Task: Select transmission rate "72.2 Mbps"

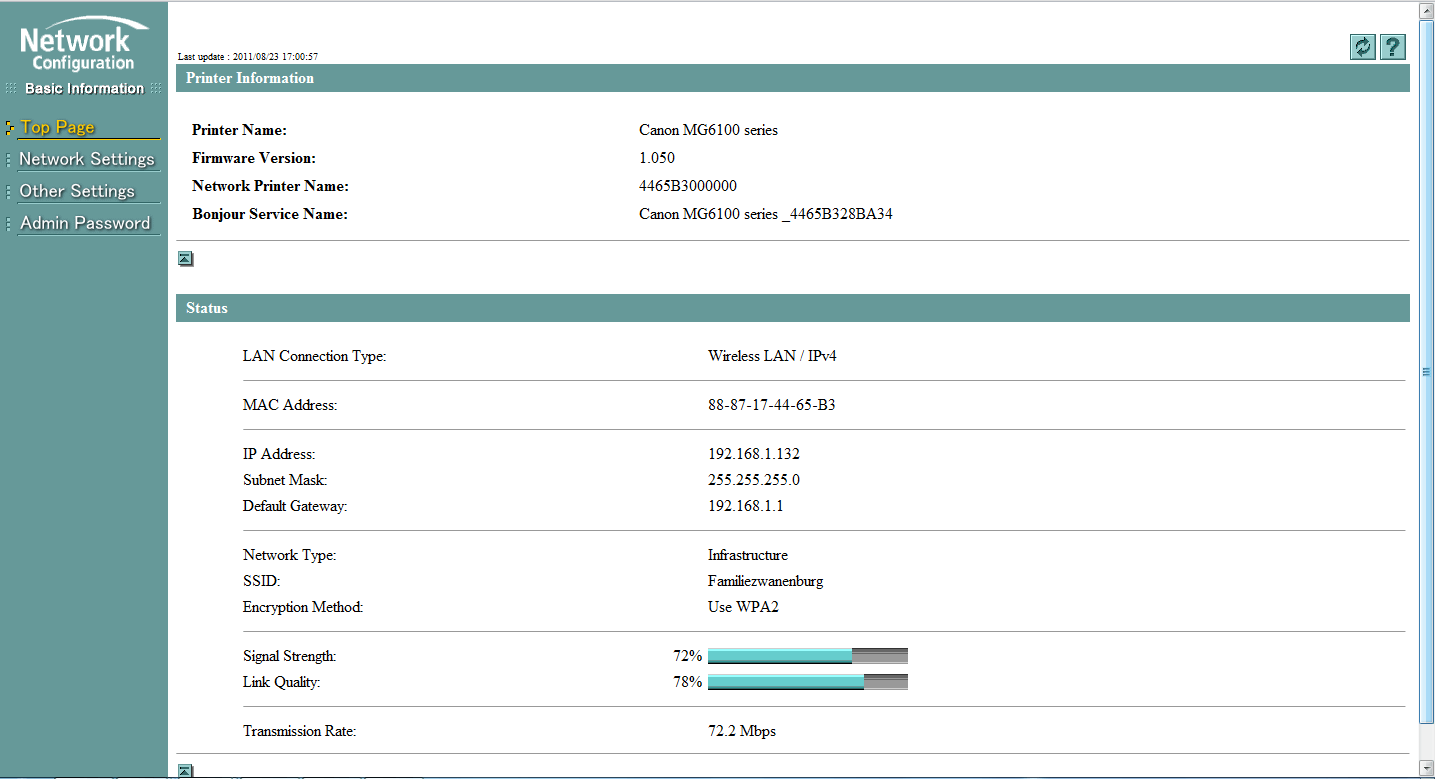Action: tap(742, 731)
